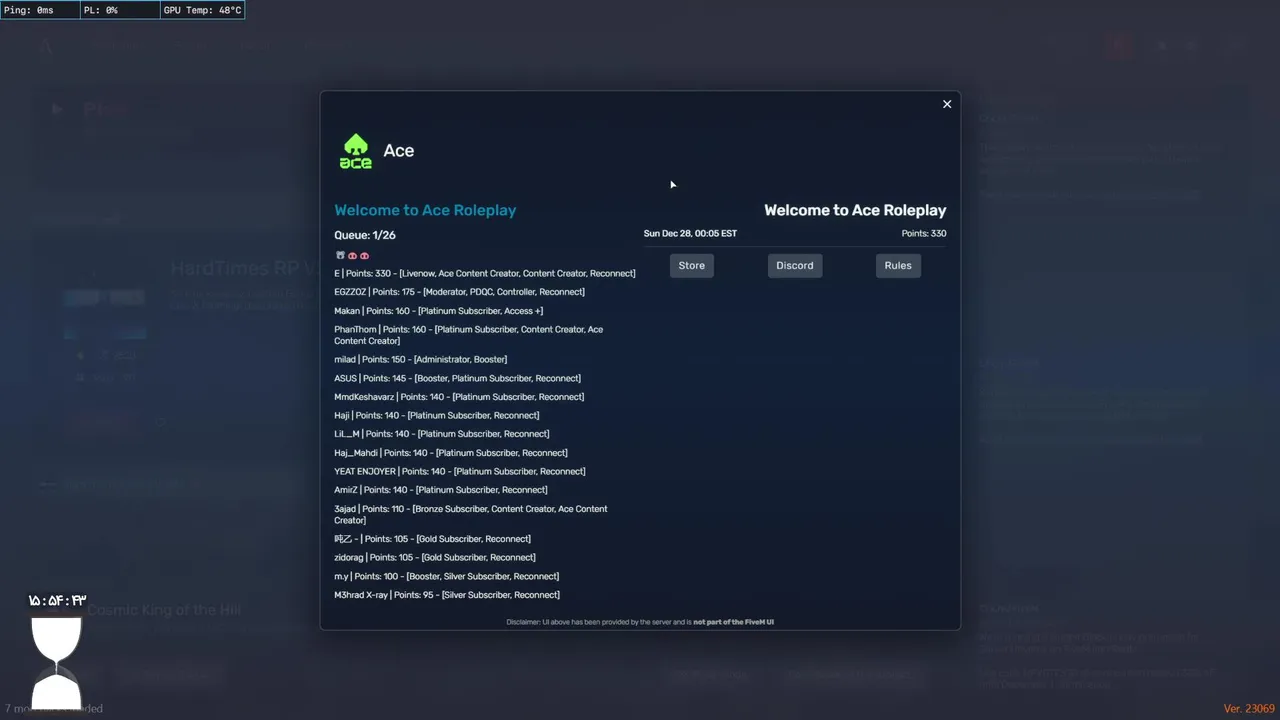Select the m.y Silver Subscriber row

click(447, 576)
